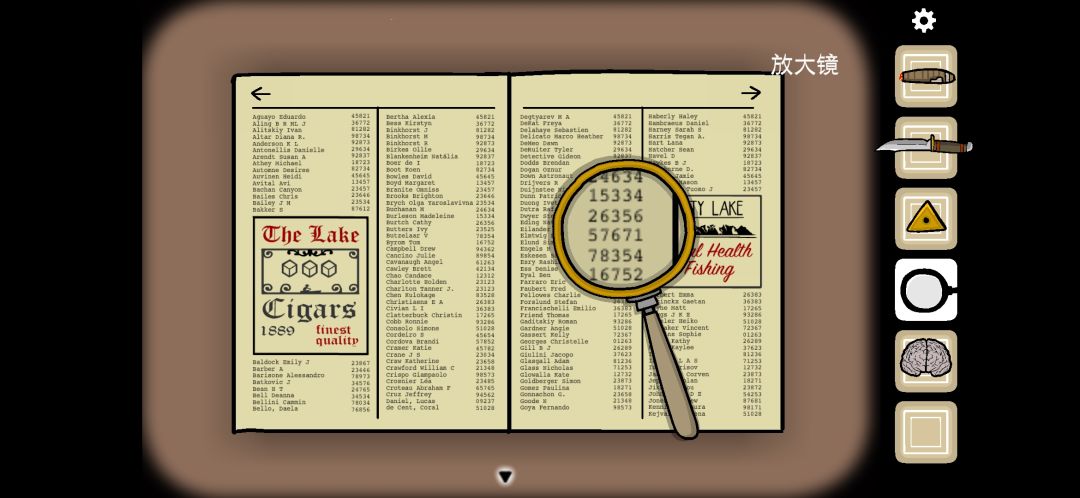Click the entry Delicato Marco Heather
The width and height of the screenshot is (1080, 498).
tap(561, 136)
